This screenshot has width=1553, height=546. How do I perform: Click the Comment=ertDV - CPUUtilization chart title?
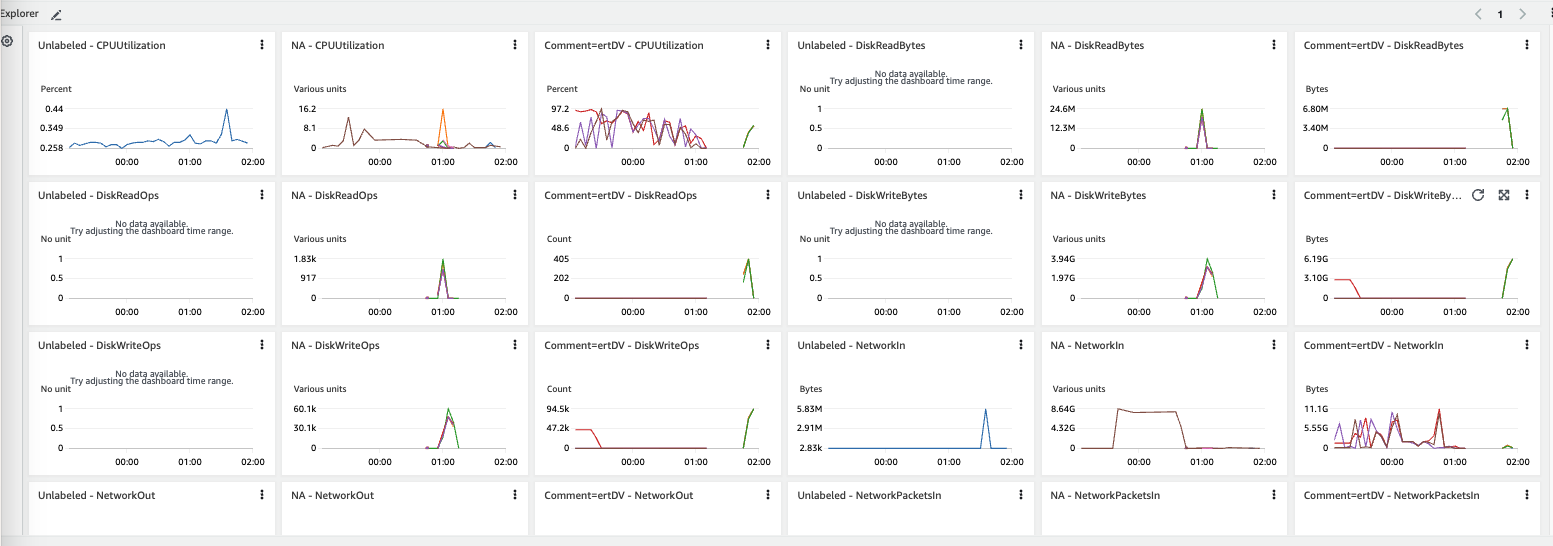click(x=624, y=45)
